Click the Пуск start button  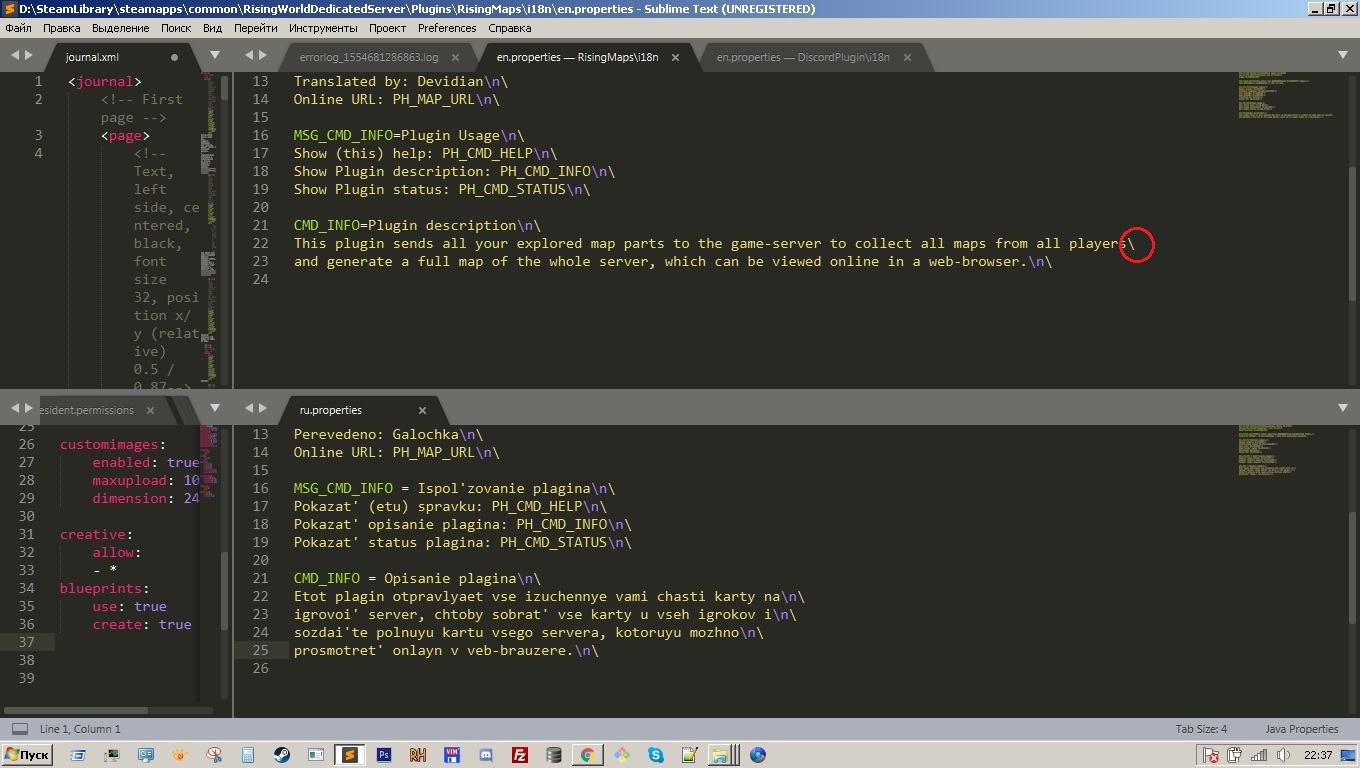click(x=28, y=755)
